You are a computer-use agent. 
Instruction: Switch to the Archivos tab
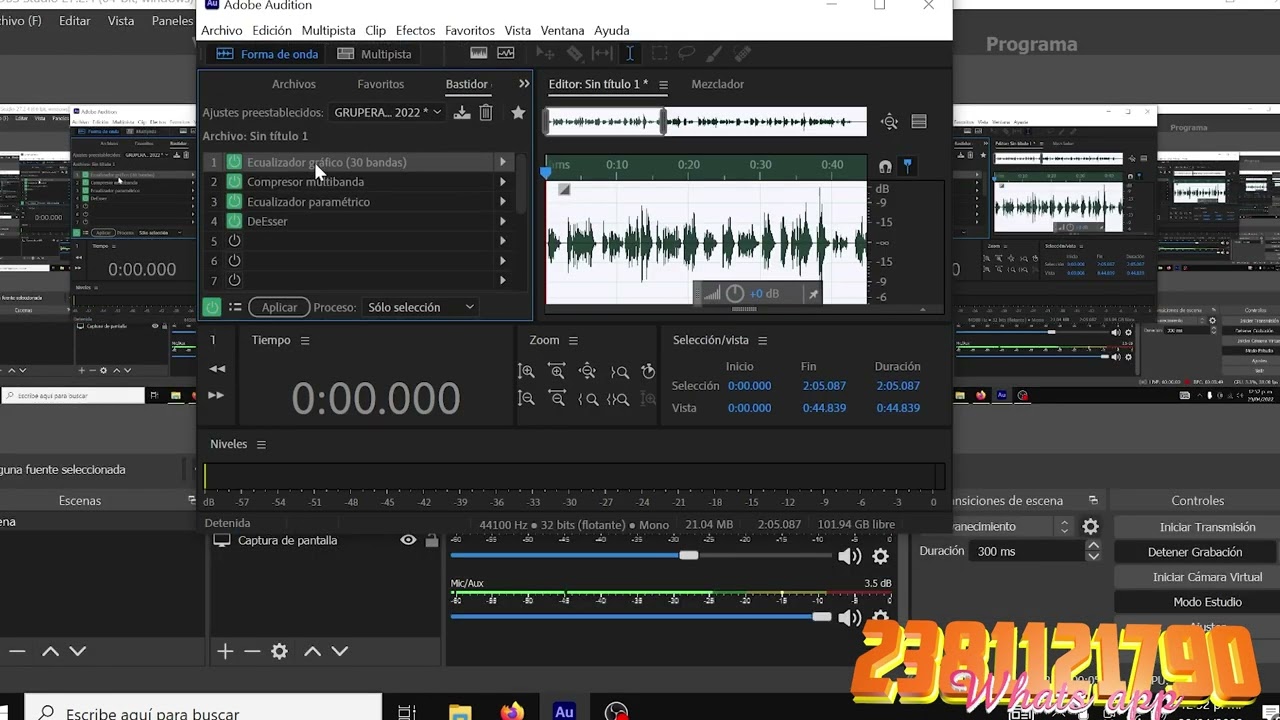pos(294,84)
